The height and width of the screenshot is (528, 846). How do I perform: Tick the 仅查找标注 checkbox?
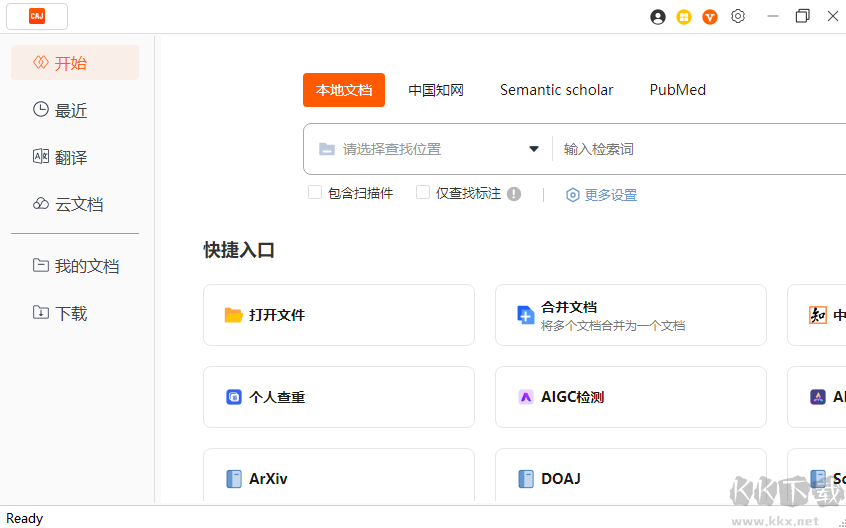[422, 193]
